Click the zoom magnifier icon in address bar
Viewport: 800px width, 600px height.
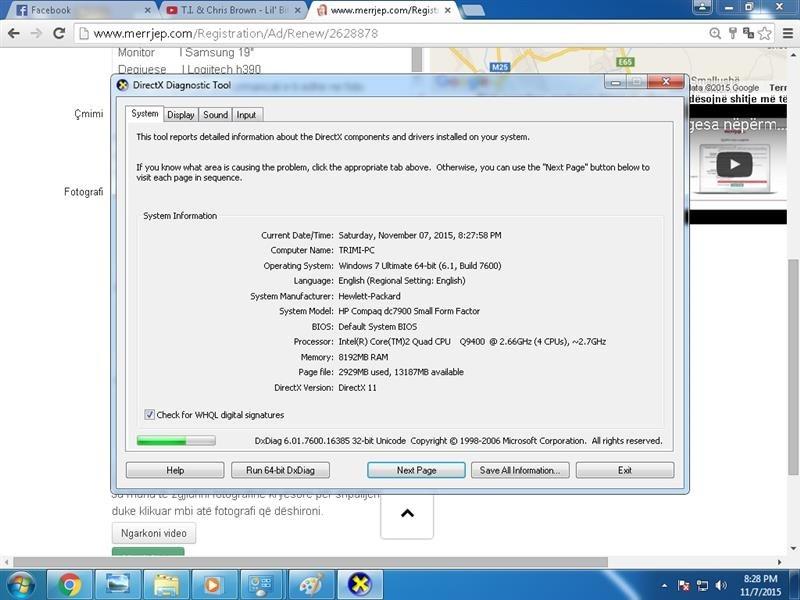coord(715,34)
